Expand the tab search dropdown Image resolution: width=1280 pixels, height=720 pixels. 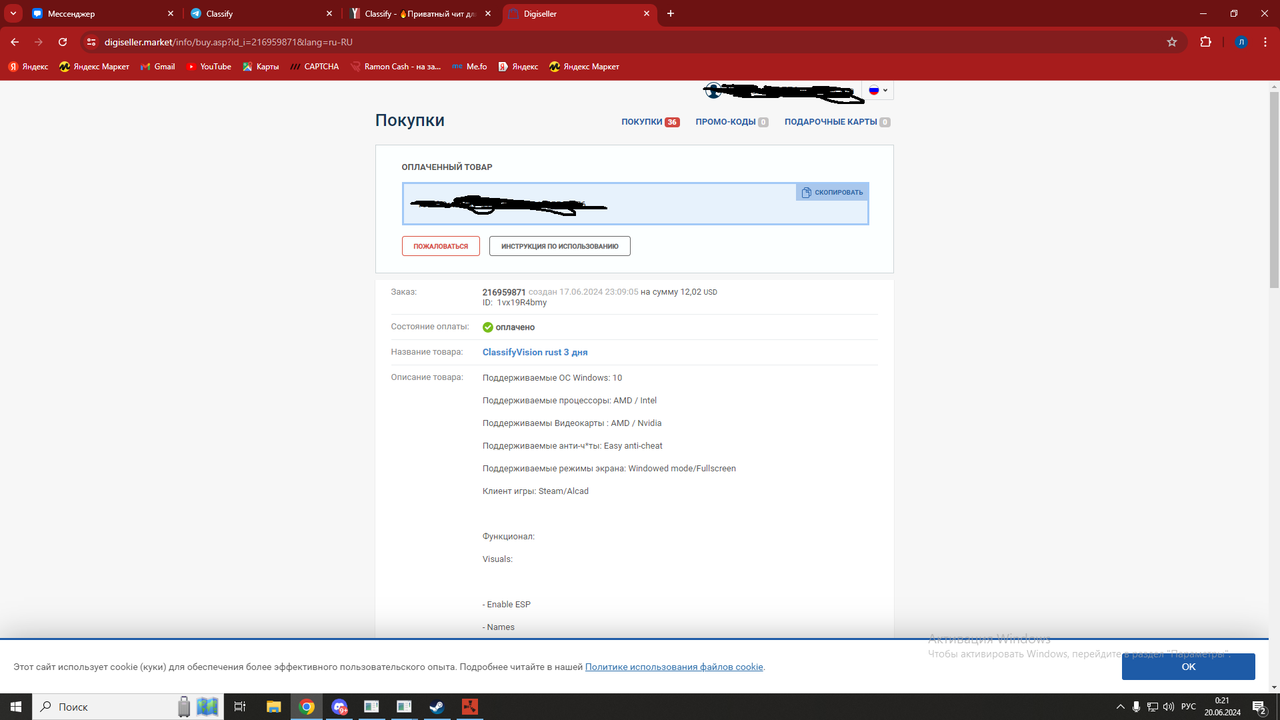click(13, 14)
